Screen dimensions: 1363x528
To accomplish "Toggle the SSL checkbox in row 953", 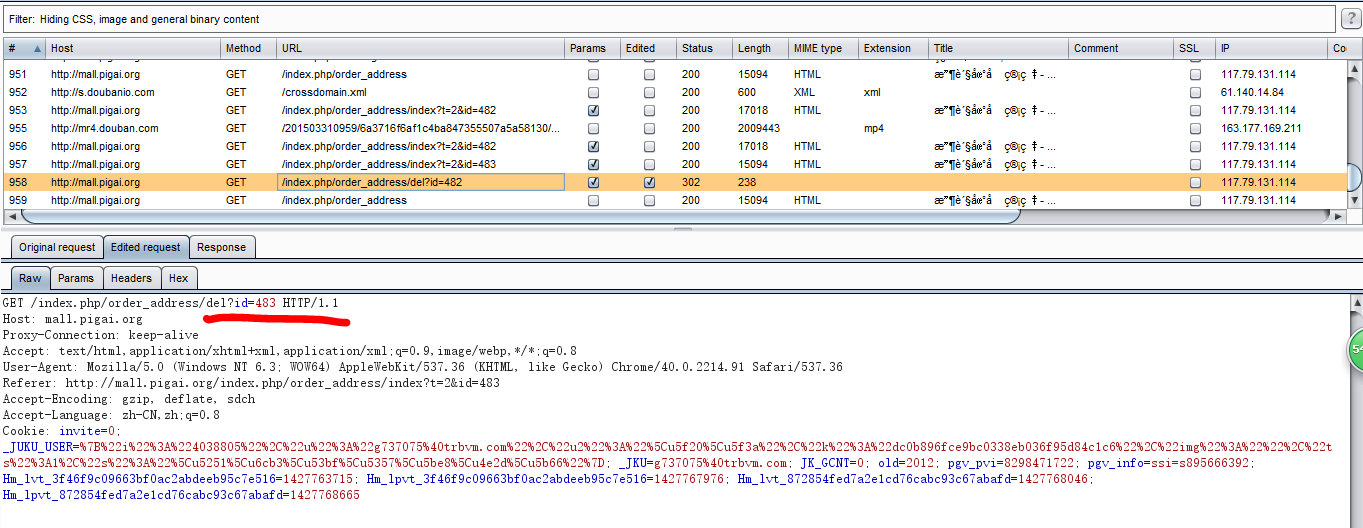I will pyautogui.click(x=1195, y=111).
